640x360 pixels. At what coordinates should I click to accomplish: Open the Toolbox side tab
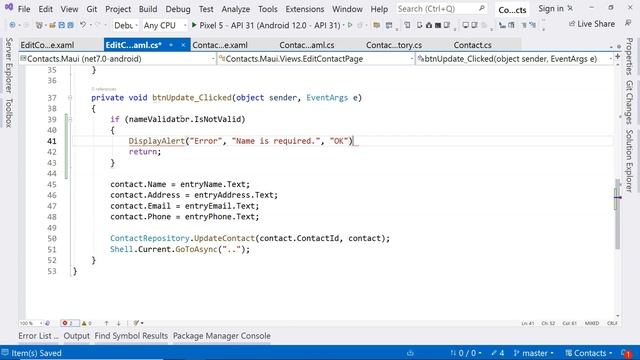[9, 113]
